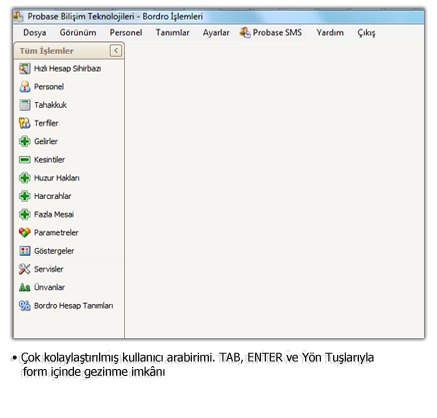Open the Hızlı Hesap Sihirbazı wizard icon
The width and height of the screenshot is (437, 418).
click(x=25, y=69)
